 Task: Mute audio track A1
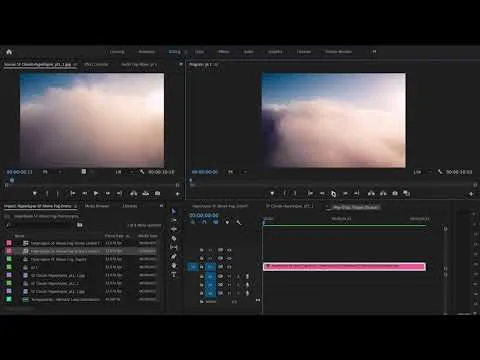[229, 276]
